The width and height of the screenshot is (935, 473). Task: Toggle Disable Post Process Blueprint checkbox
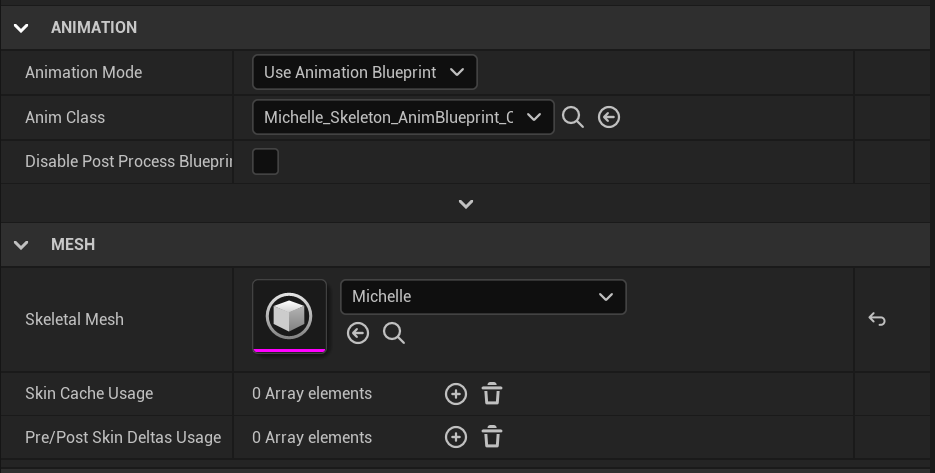click(x=265, y=162)
